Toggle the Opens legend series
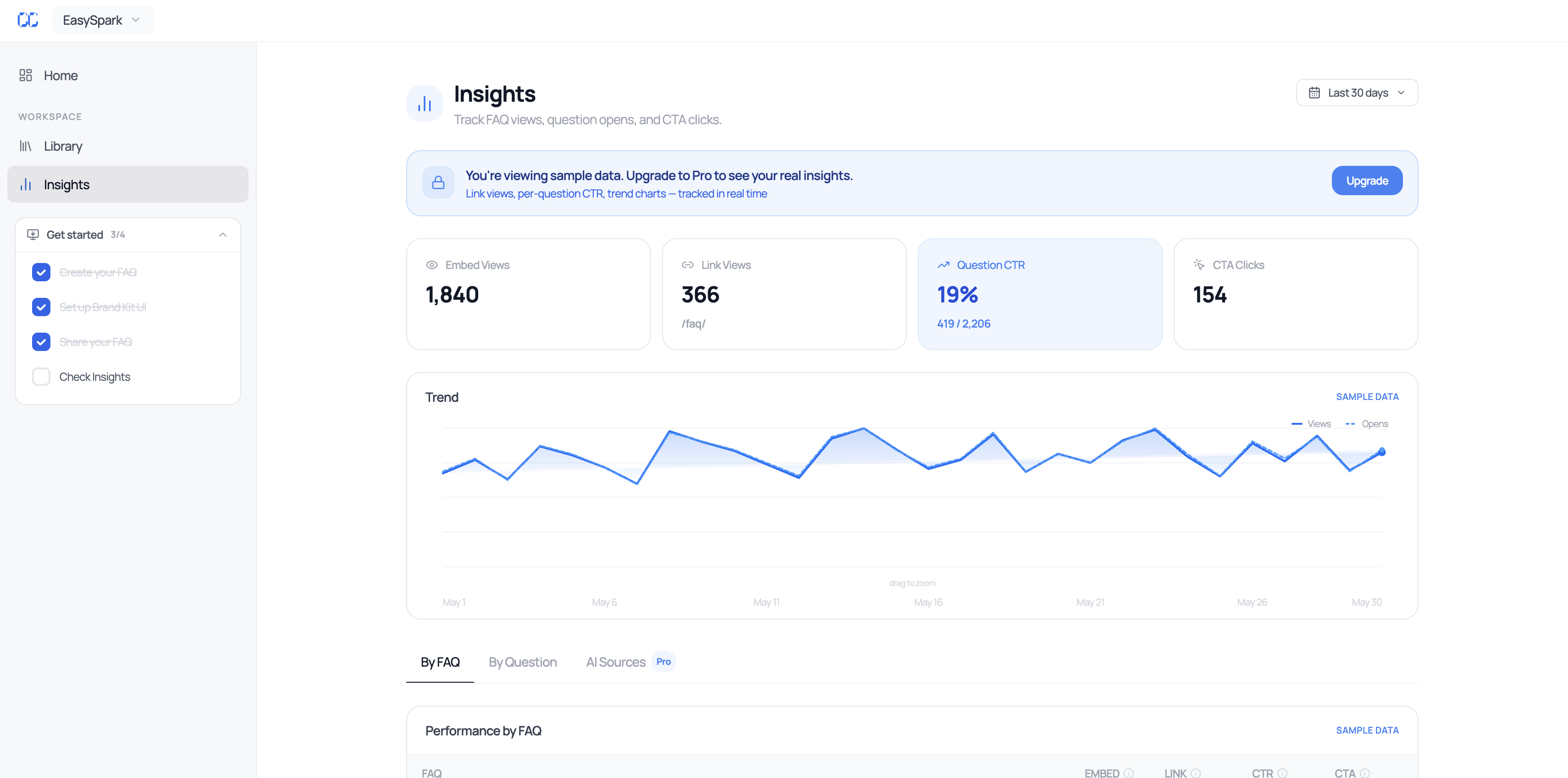This screenshot has height=778, width=1568. [x=1367, y=424]
